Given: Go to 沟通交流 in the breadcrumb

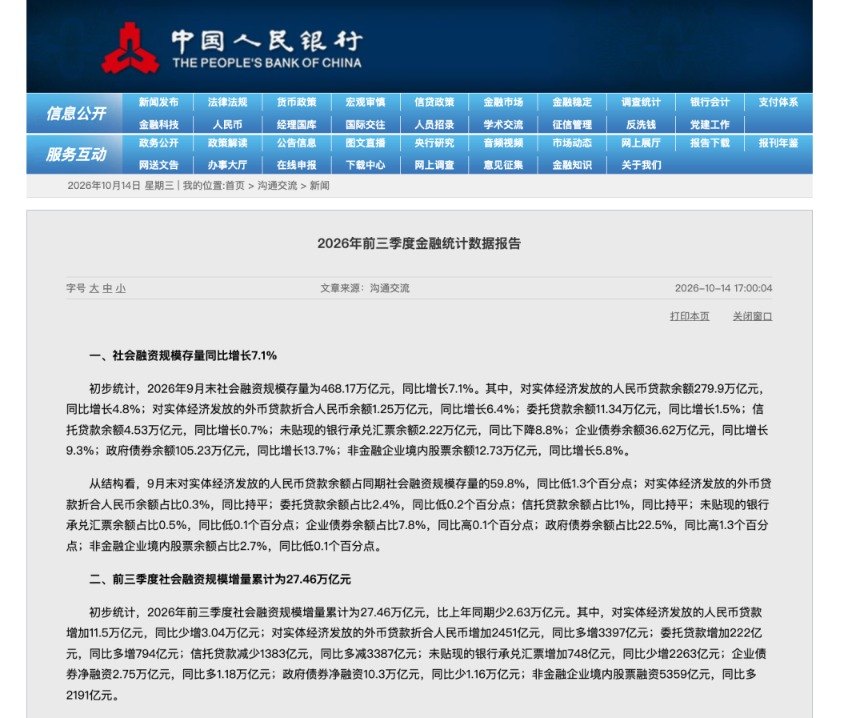Looking at the screenshot, I should tap(277, 186).
